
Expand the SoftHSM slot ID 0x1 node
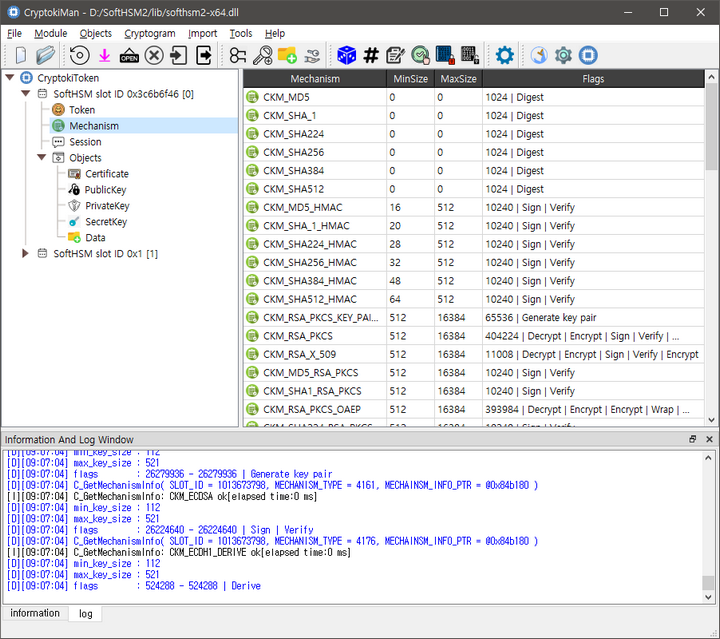[x=26, y=254]
